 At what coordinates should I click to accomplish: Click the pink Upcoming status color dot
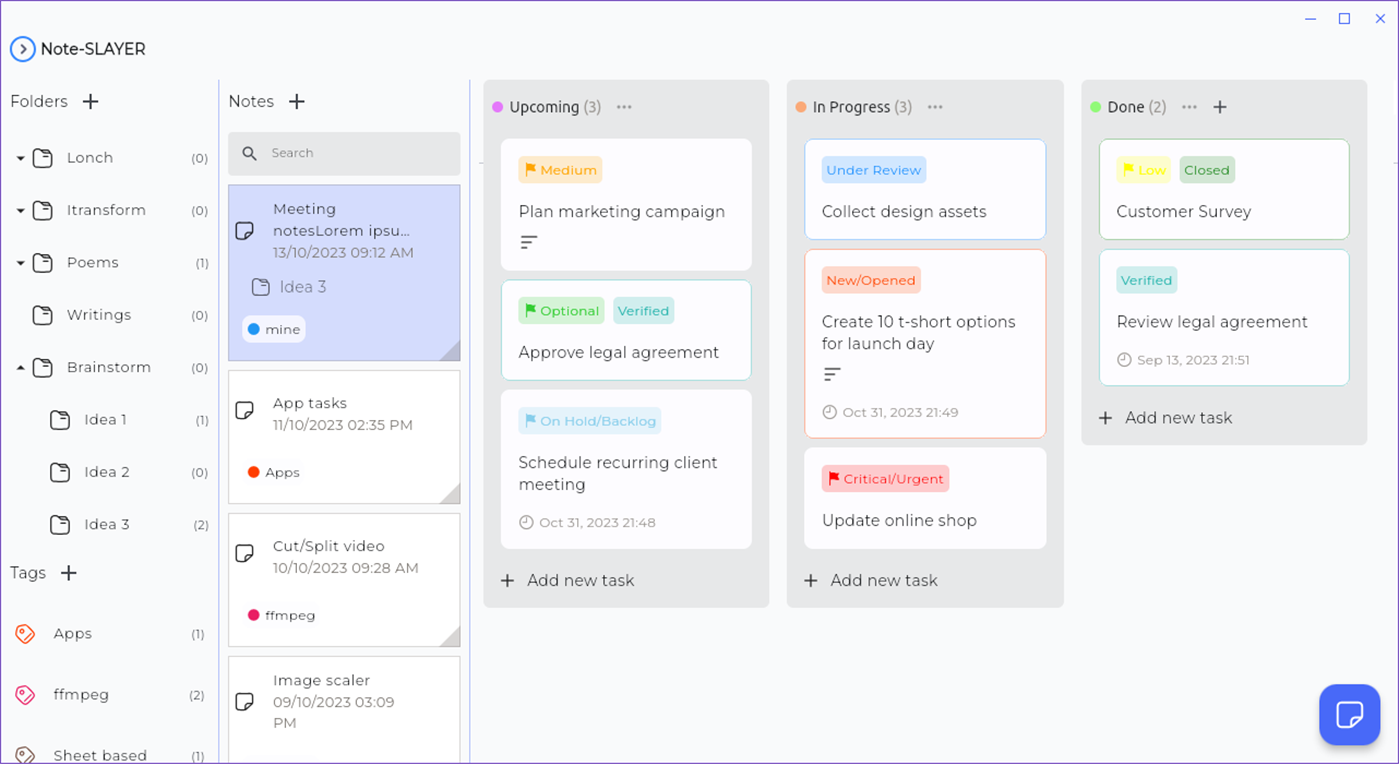tap(497, 107)
